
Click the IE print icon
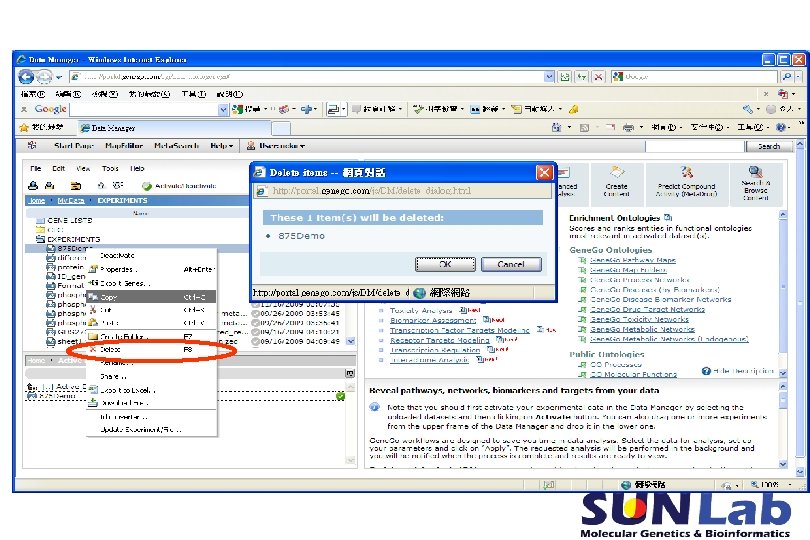(x=628, y=127)
